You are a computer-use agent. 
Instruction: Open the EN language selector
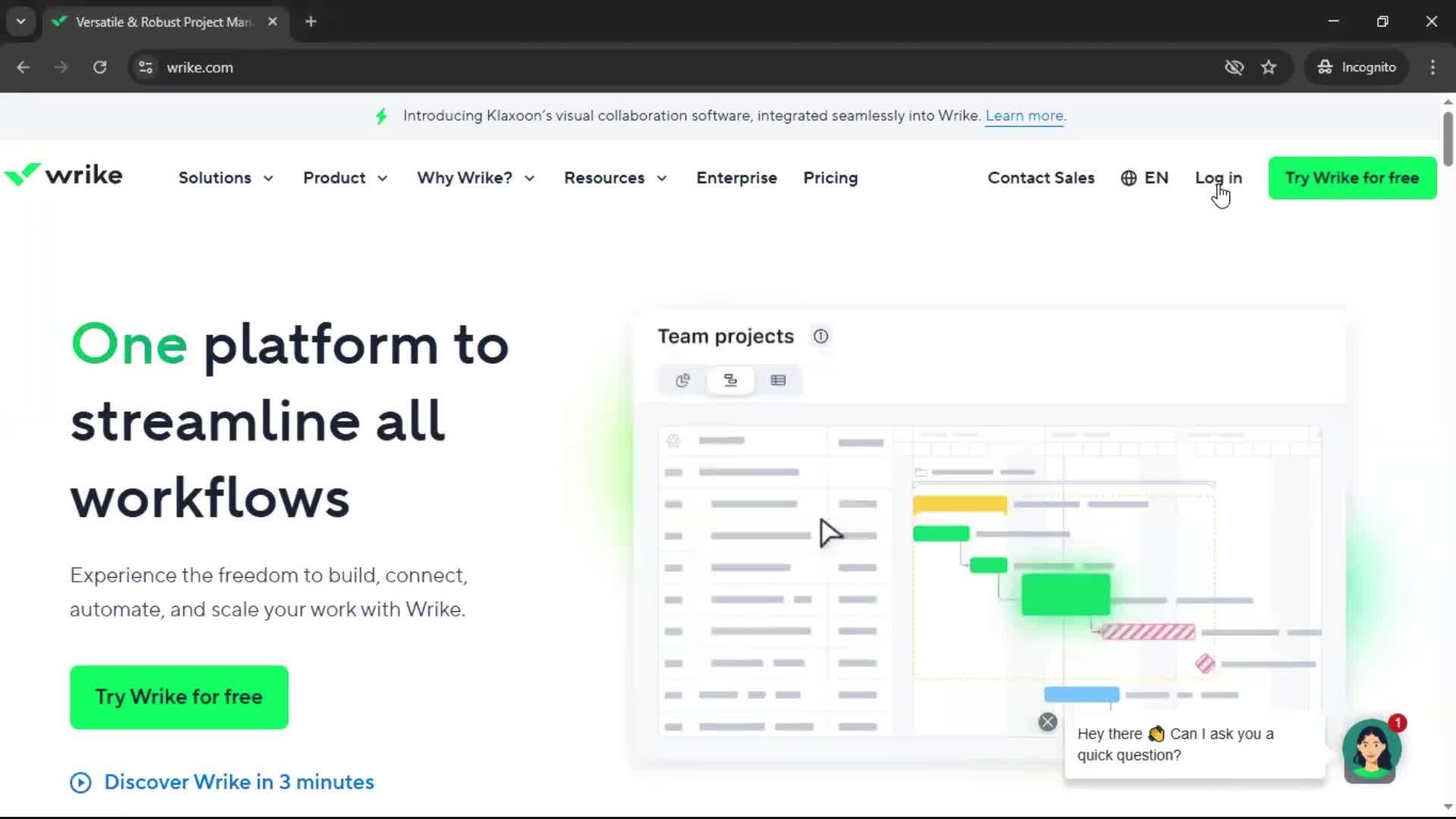click(x=1144, y=178)
